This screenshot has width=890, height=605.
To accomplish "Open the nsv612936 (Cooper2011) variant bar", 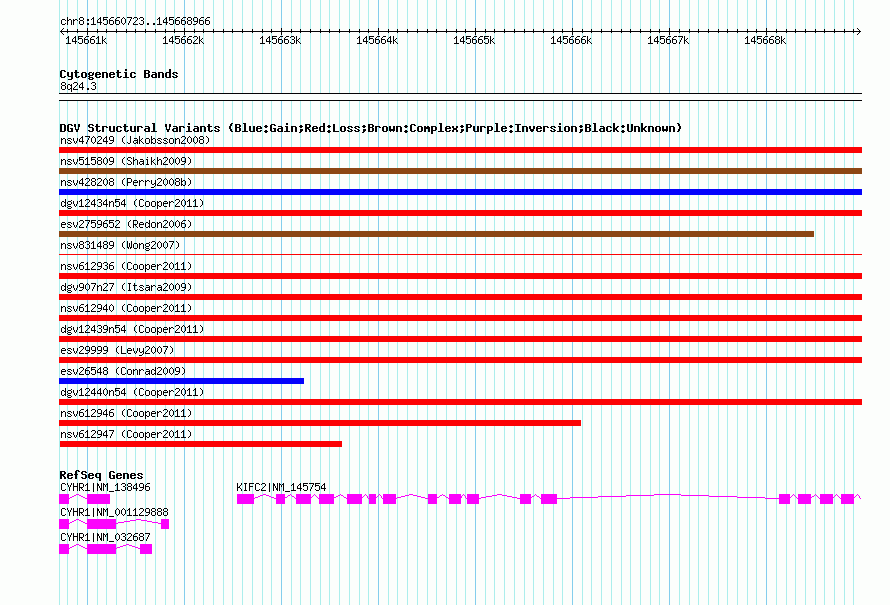I will point(460,276).
